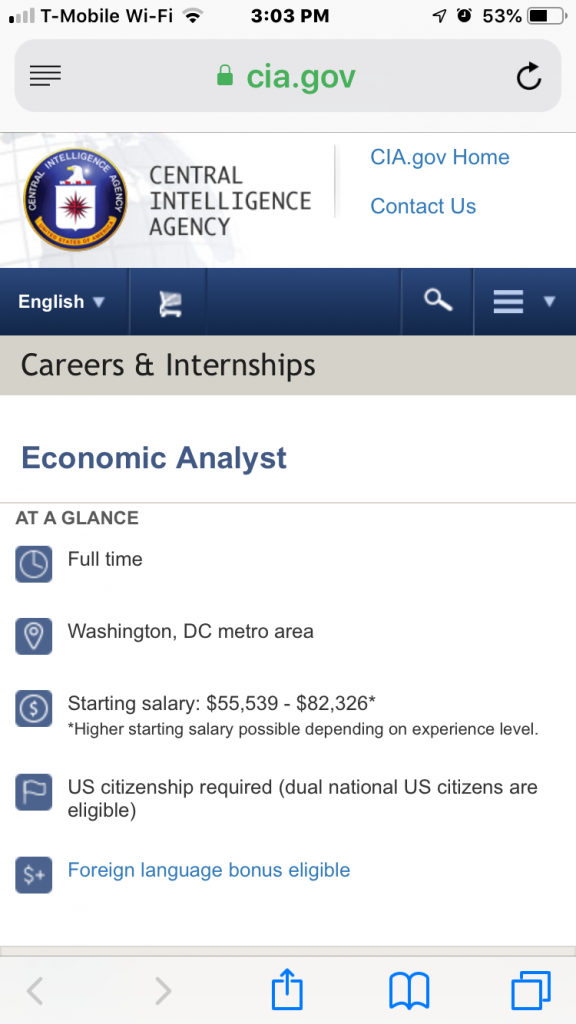Open the shopping cart icon in navbar
The height and width of the screenshot is (1024, 576).
[x=170, y=302]
